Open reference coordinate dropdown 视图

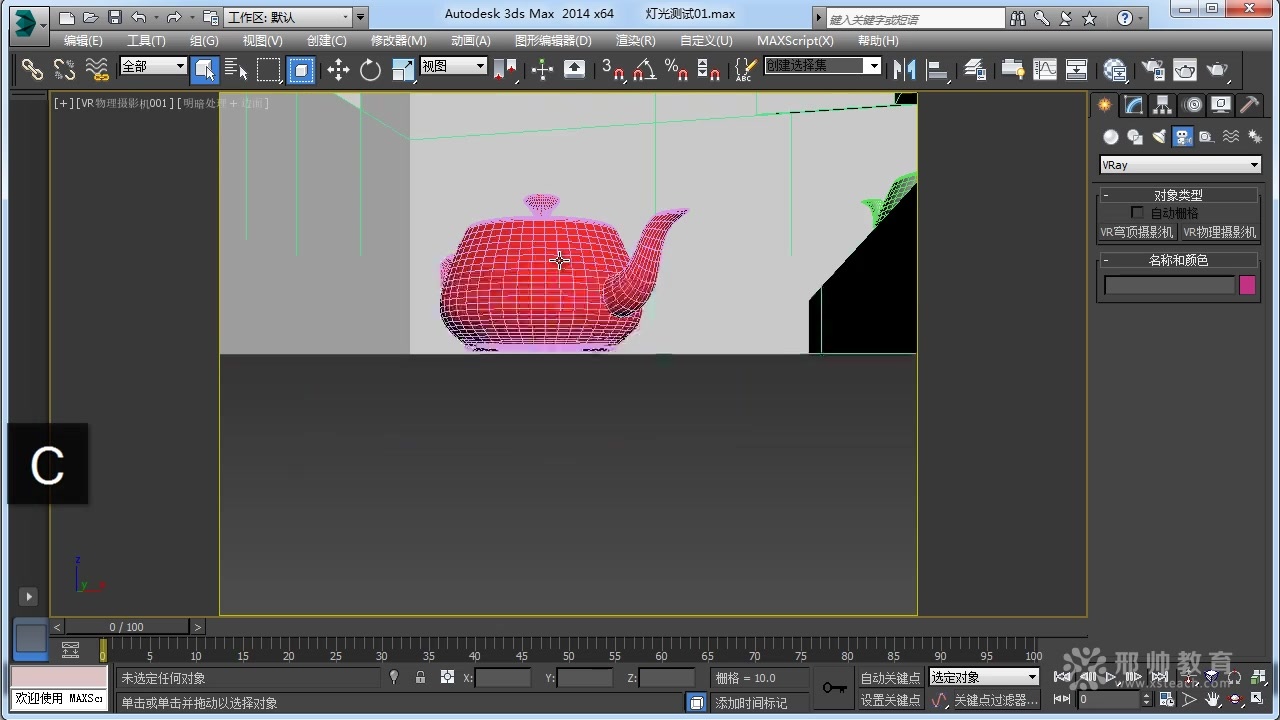tap(453, 66)
